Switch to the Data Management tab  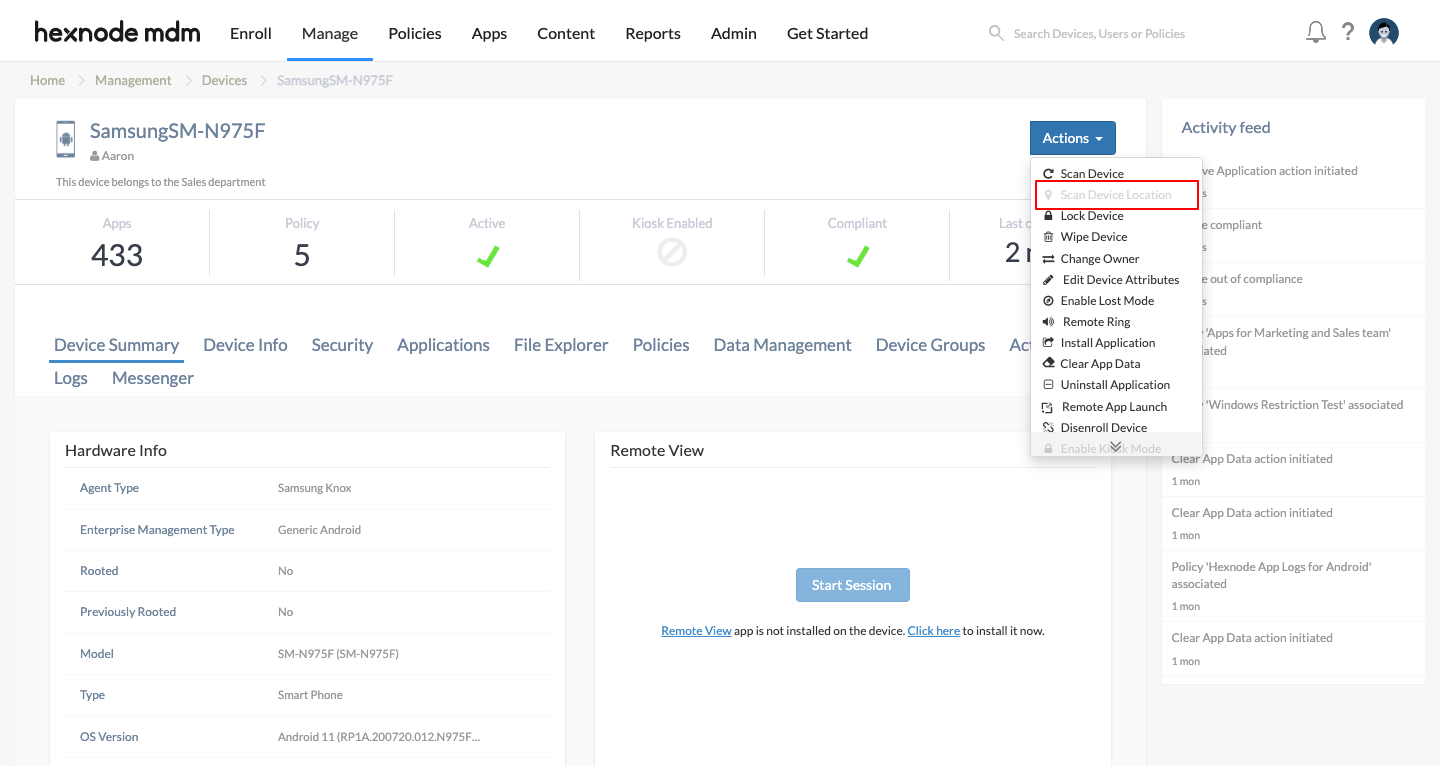pos(782,345)
